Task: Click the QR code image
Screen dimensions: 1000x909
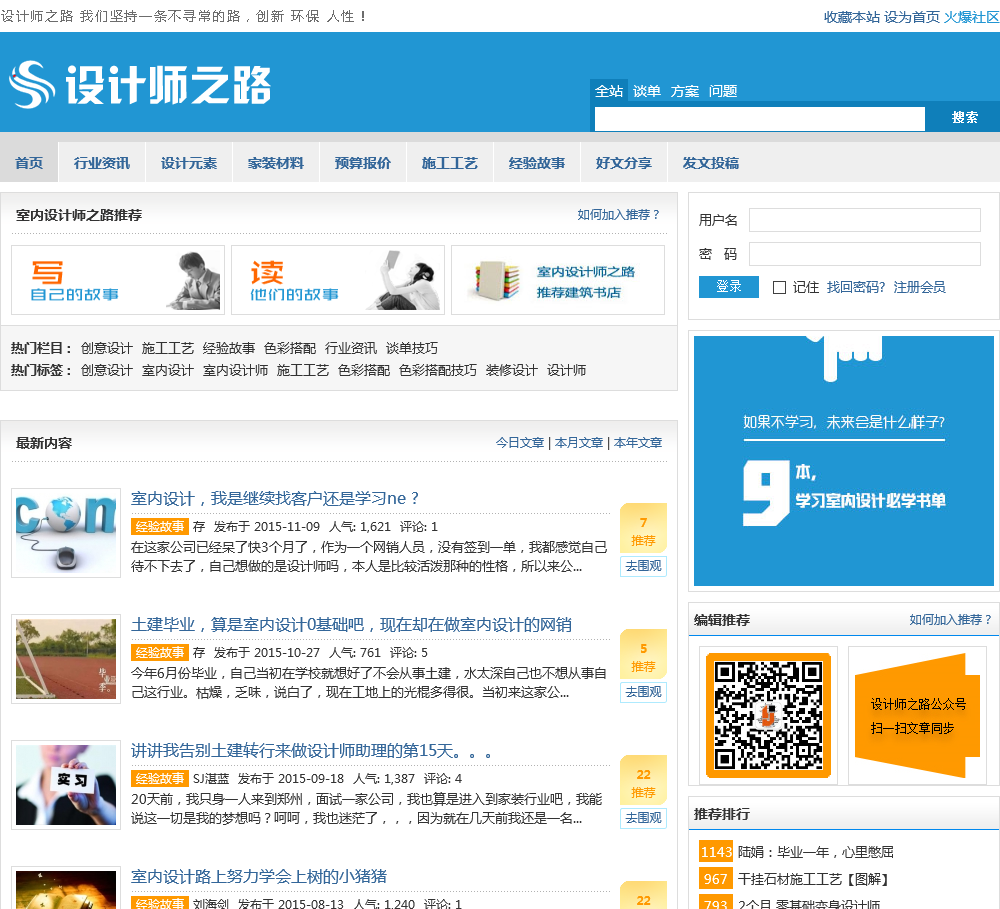Action: 768,715
